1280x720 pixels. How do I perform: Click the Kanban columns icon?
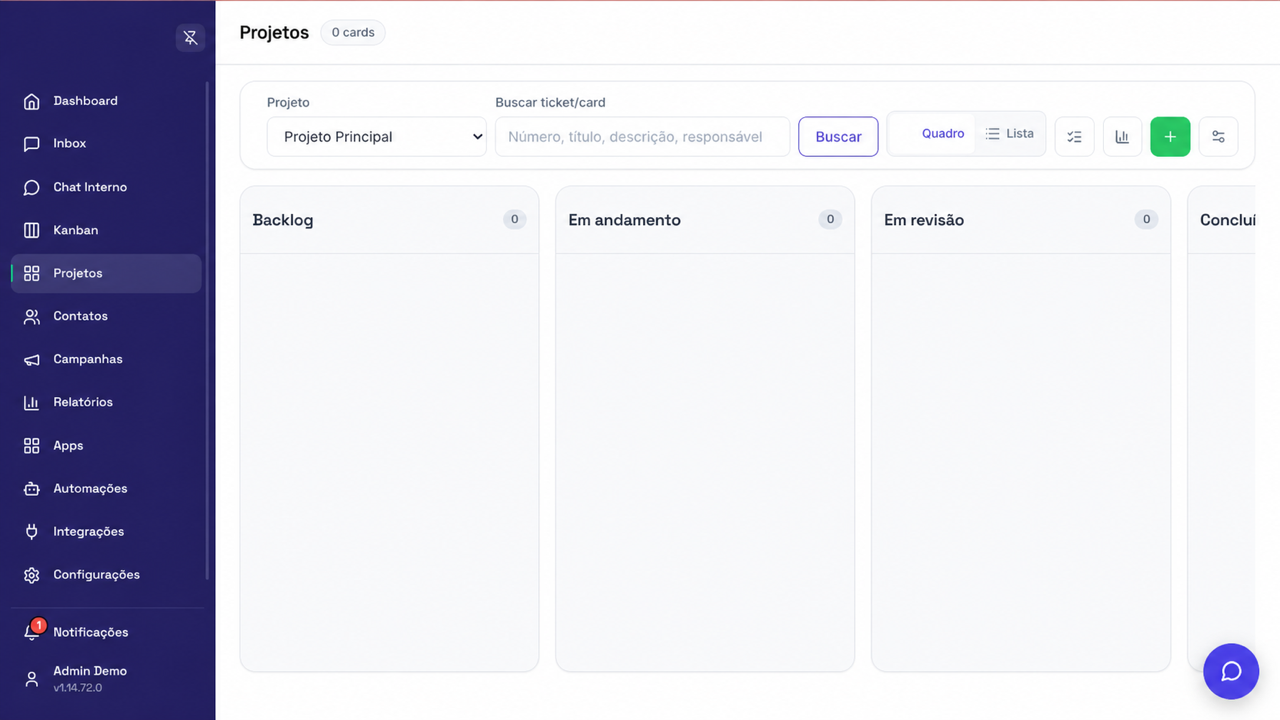[32, 230]
